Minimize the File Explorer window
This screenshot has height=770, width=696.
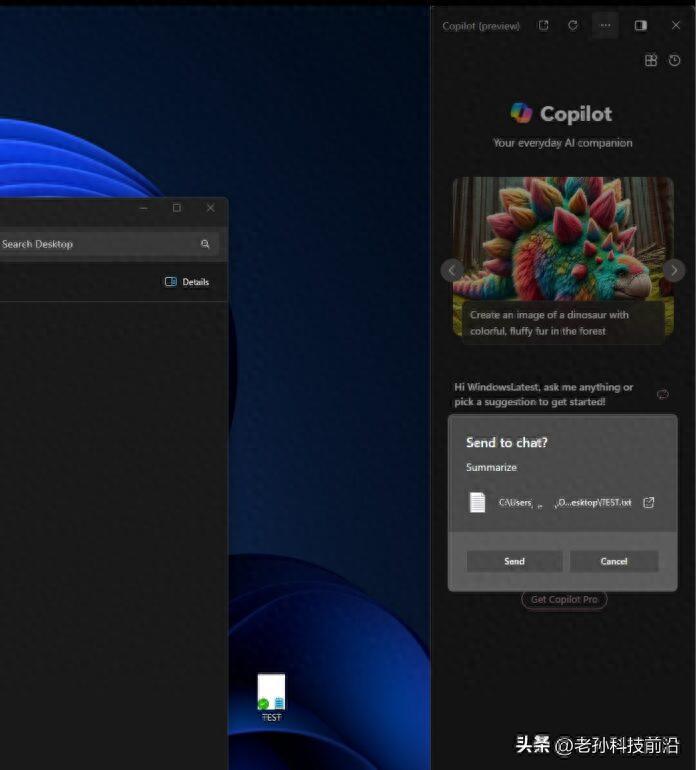[143, 208]
